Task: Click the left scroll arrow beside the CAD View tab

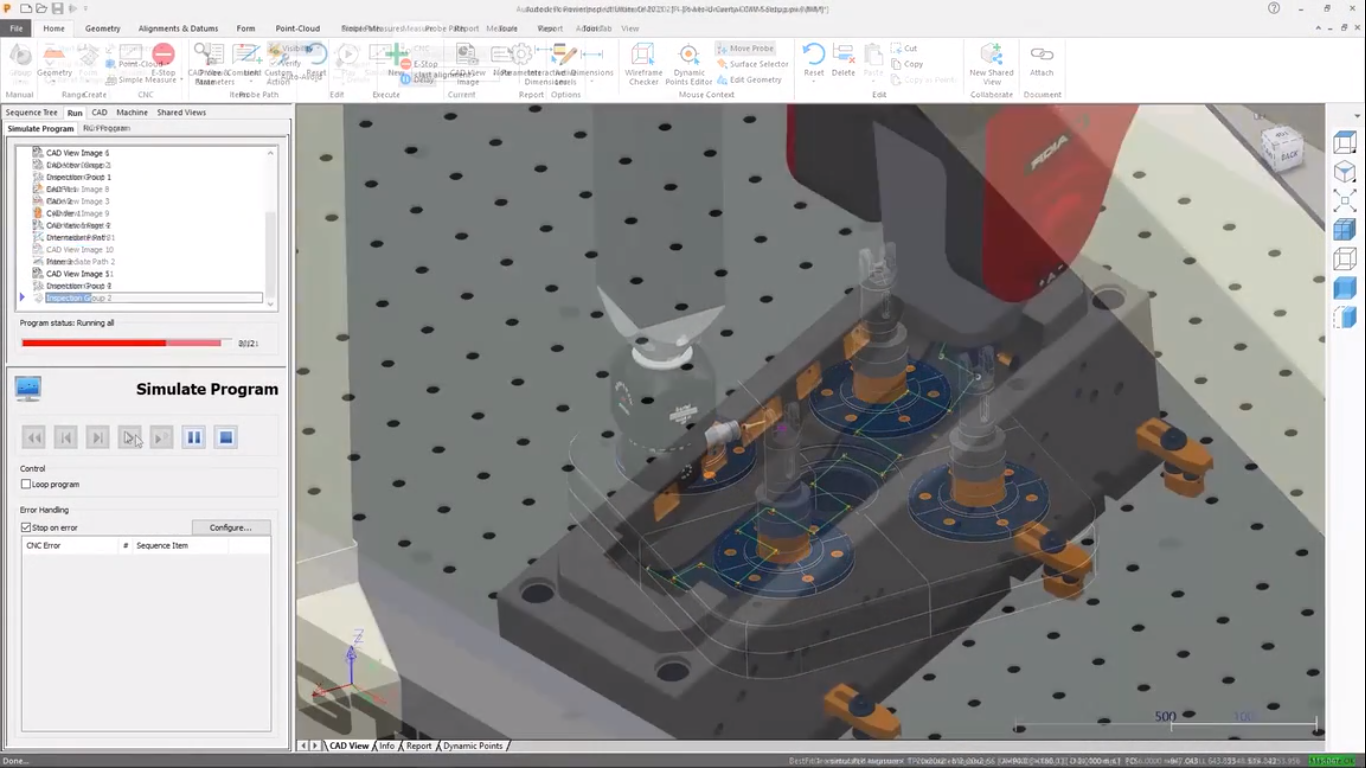Action: pyautogui.click(x=303, y=746)
